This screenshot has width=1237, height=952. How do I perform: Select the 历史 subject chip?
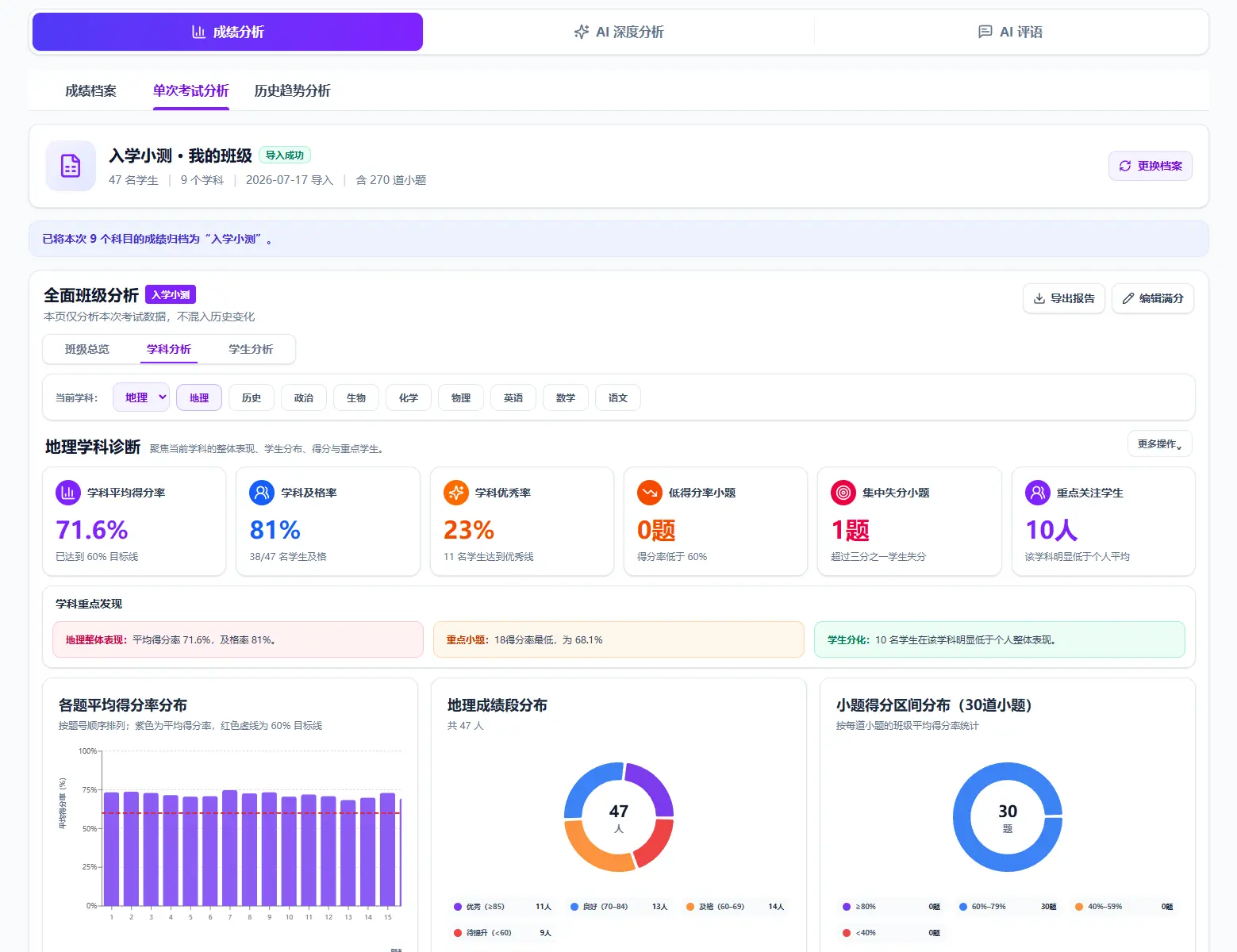click(252, 398)
